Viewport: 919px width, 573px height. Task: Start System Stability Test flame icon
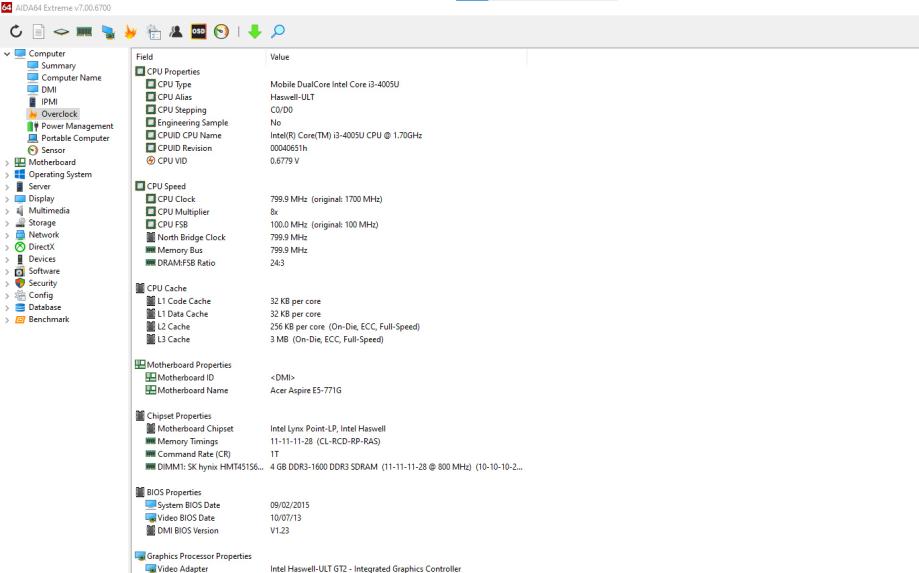coord(130,32)
